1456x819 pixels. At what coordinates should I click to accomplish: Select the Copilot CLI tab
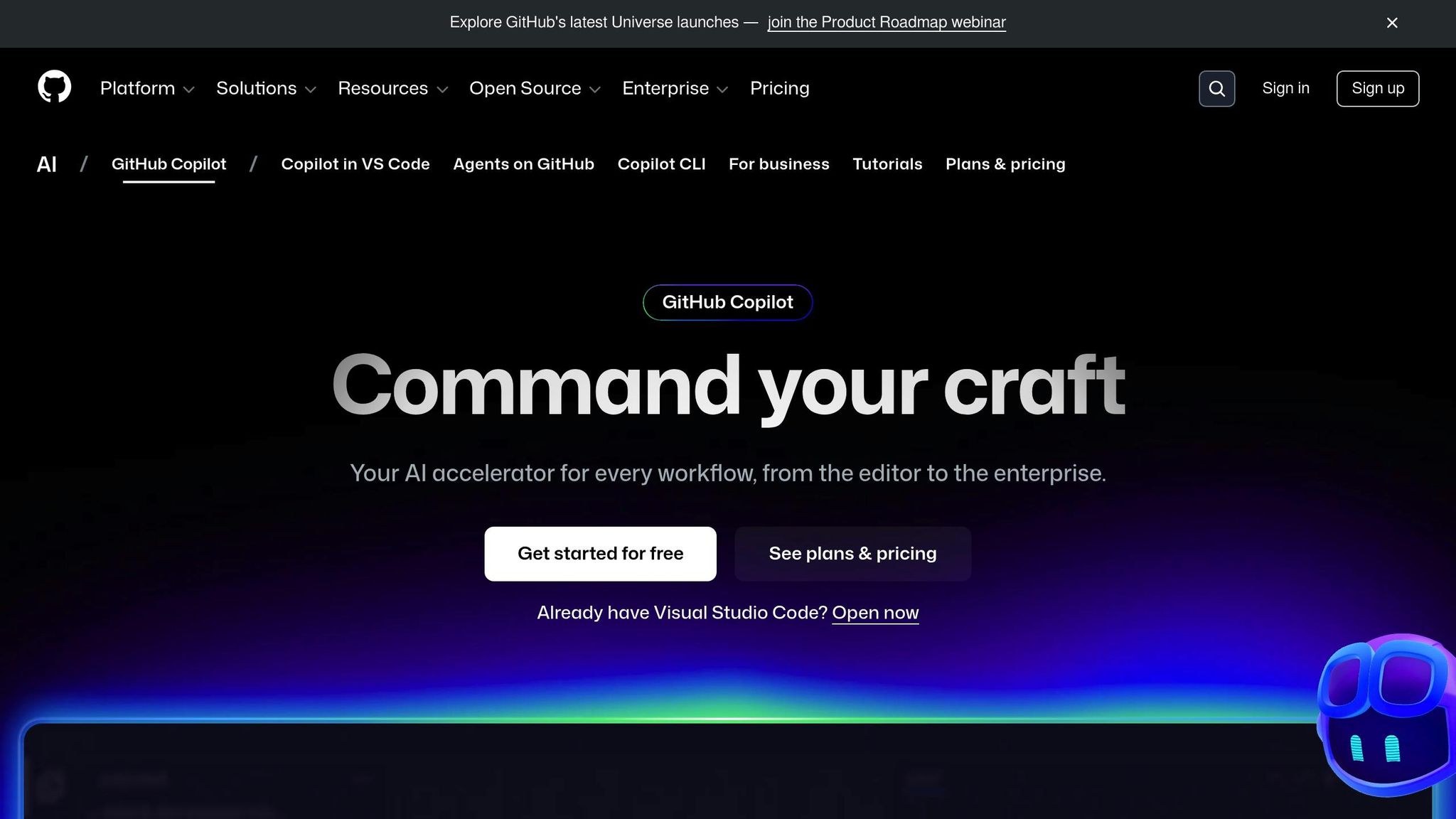[661, 164]
